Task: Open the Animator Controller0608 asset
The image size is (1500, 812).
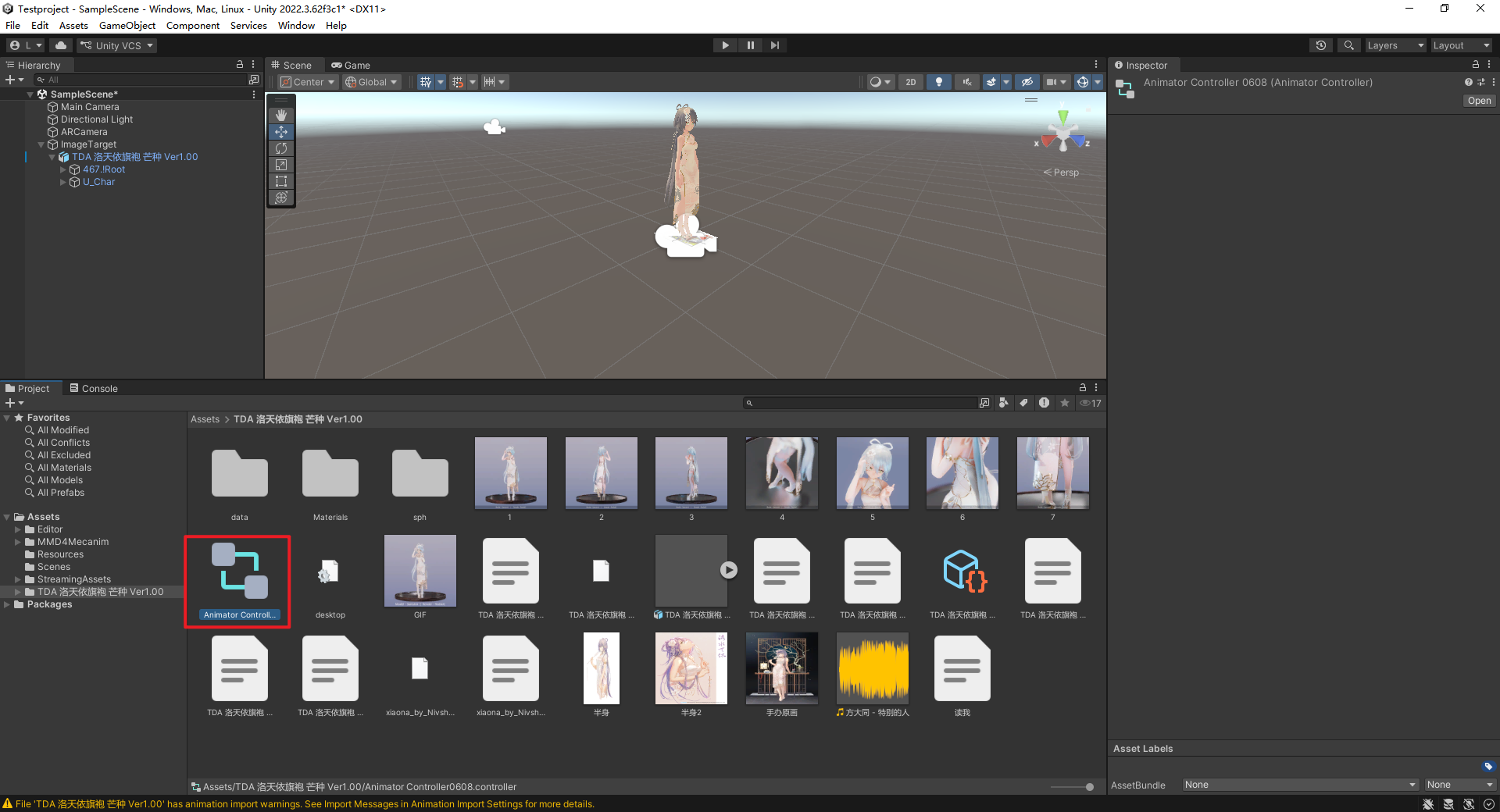Action: (x=239, y=580)
